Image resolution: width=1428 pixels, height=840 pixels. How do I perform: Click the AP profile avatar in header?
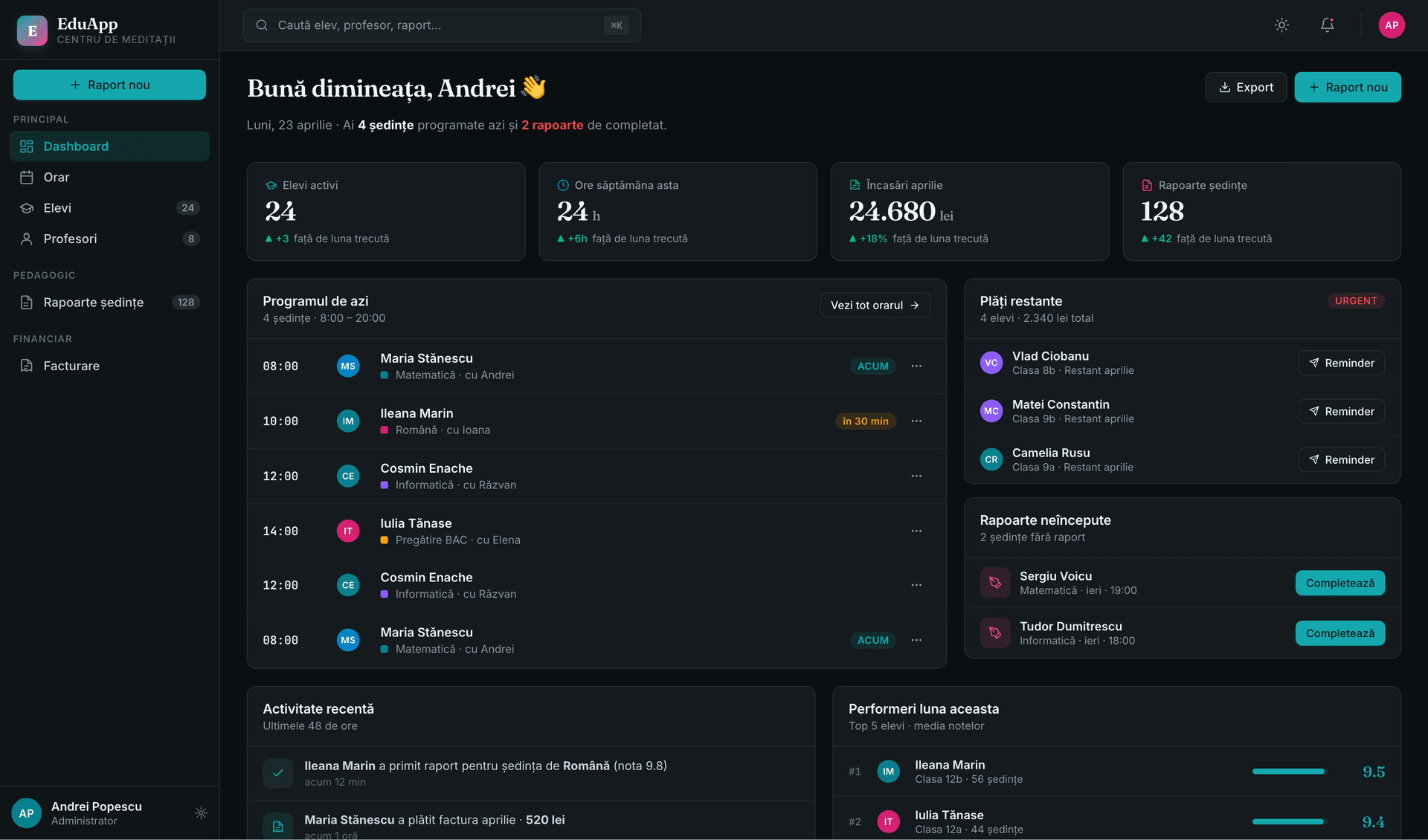(x=1391, y=25)
